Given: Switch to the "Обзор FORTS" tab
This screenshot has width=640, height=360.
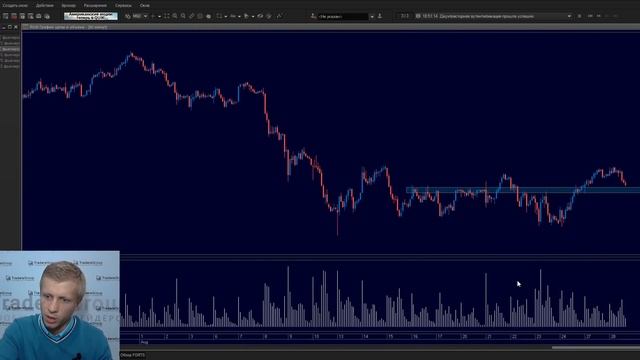Looking at the screenshot, I should tap(133, 355).
